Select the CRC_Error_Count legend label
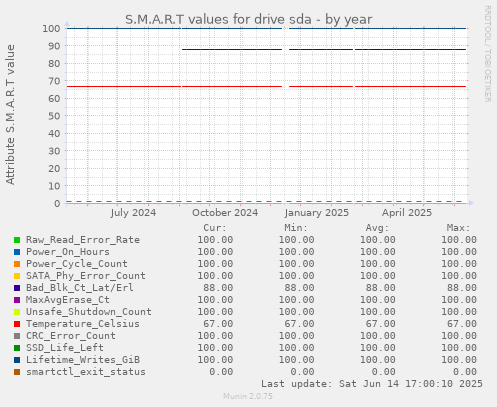 [x=71, y=336]
